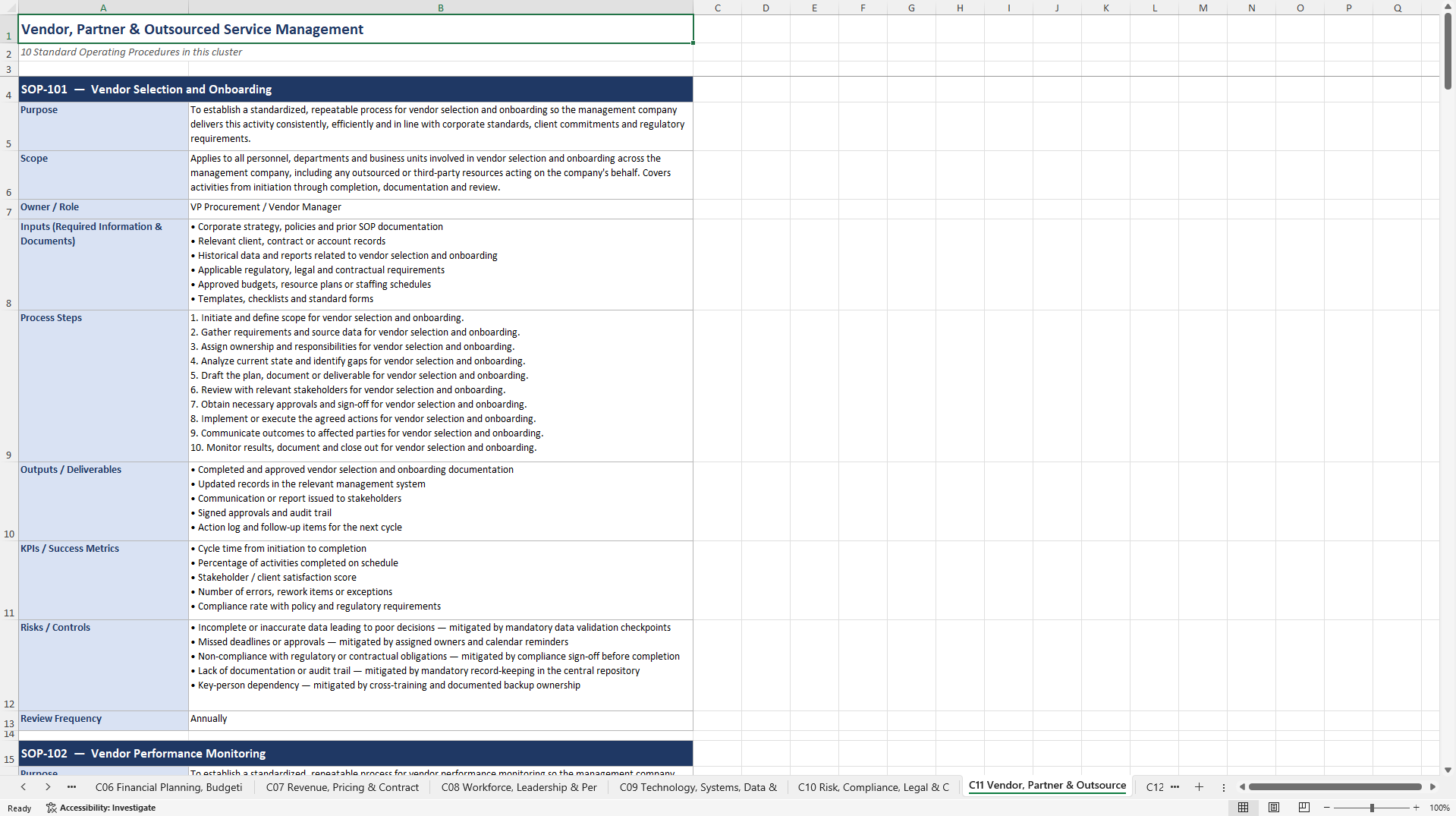Viewport: 1456px width, 816px height.
Task: Select the Owner / Role label cell
Action: pos(103,209)
